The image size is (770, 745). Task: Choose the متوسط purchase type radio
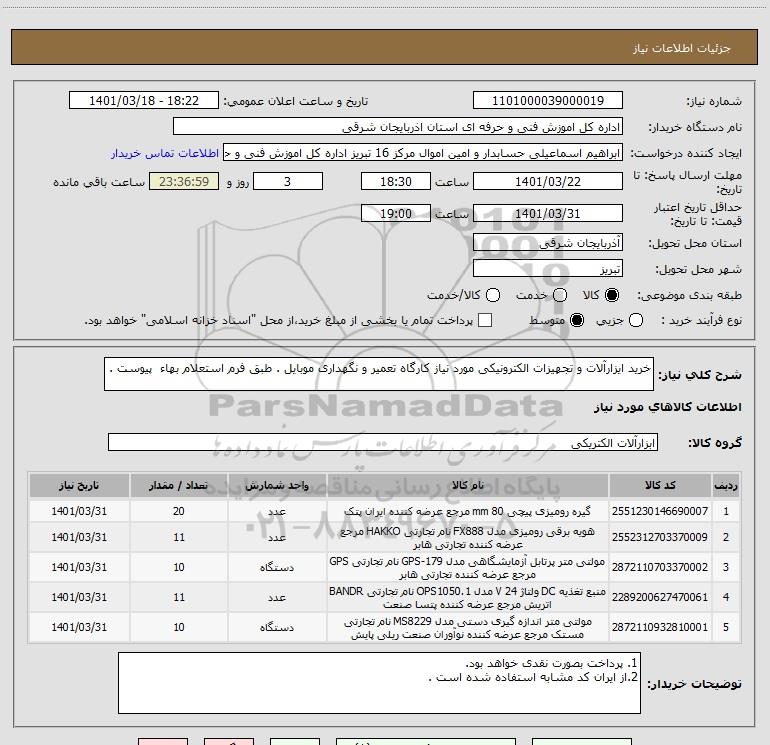[577, 320]
